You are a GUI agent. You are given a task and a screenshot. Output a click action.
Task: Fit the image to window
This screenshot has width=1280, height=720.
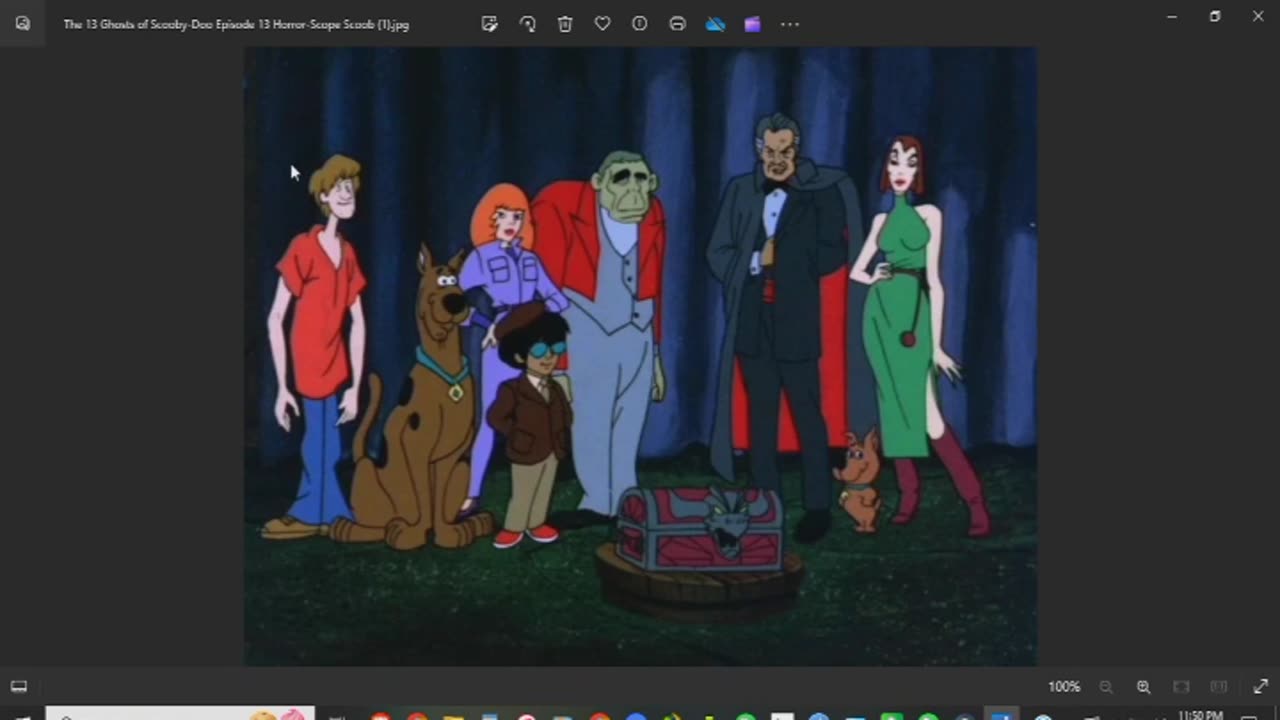(x=1181, y=687)
